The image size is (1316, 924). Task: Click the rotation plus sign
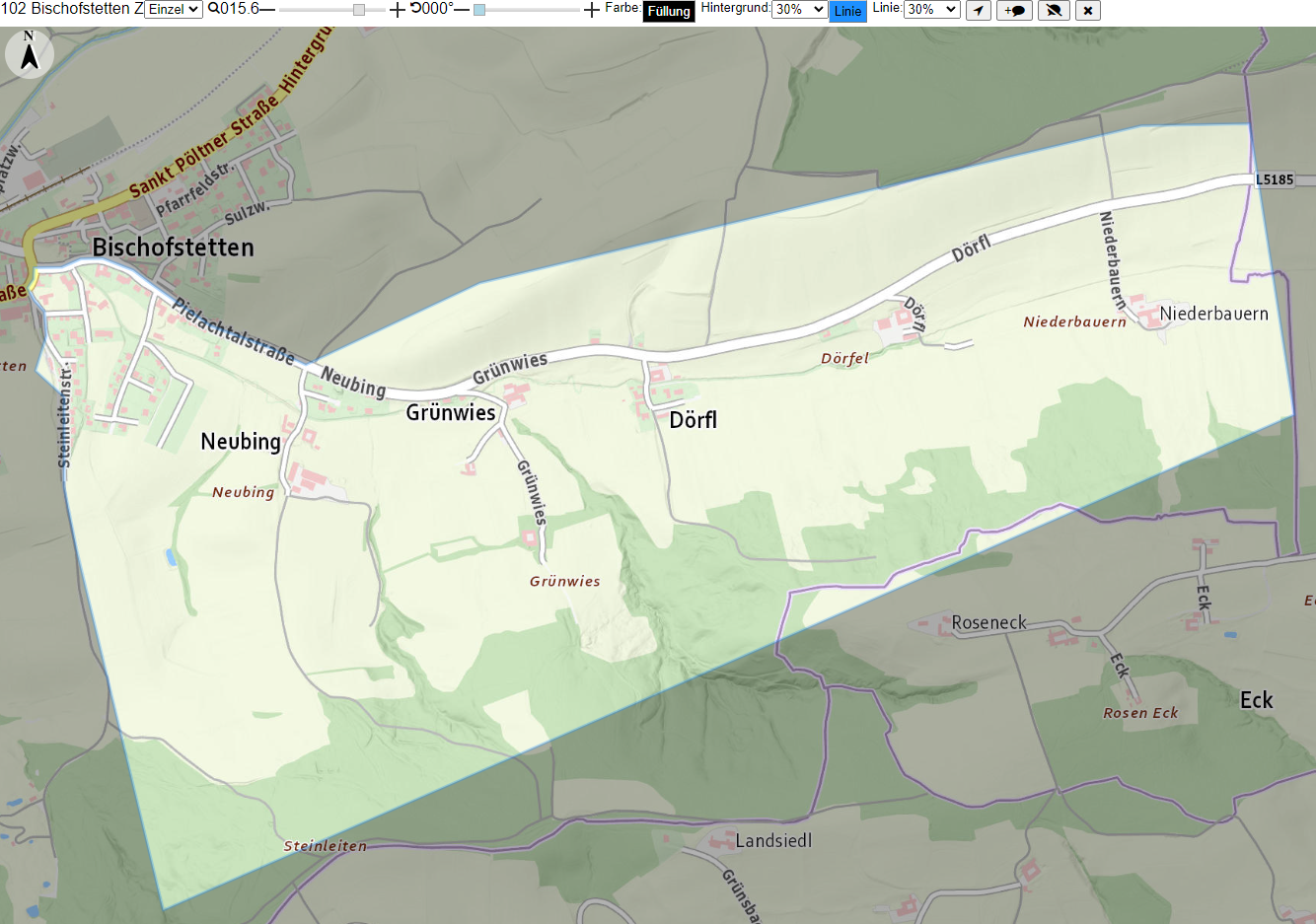pos(591,10)
